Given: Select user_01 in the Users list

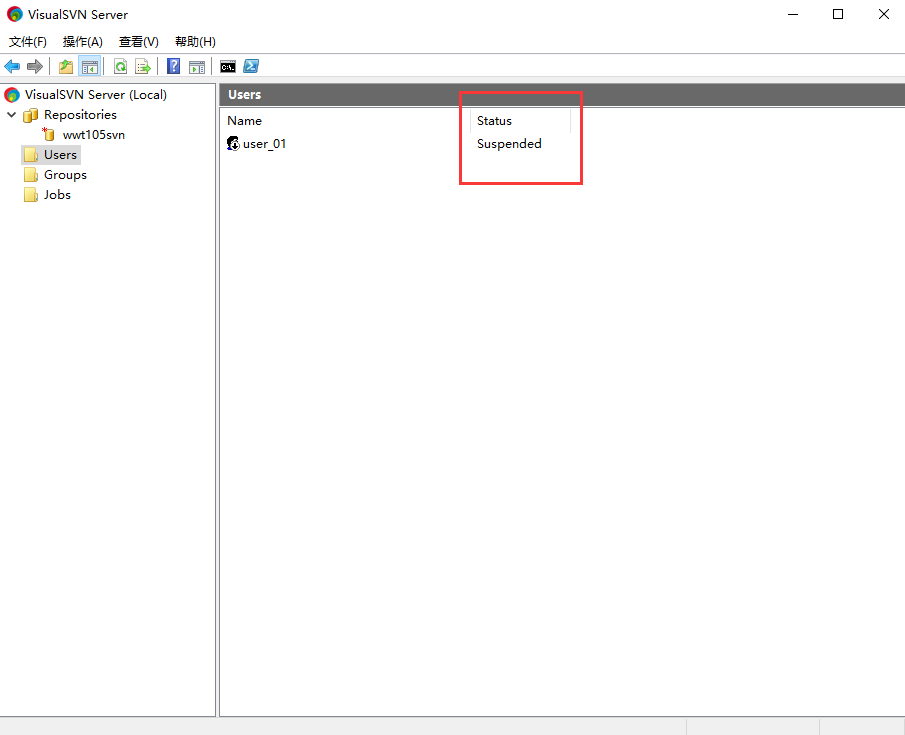Looking at the screenshot, I should [x=264, y=144].
